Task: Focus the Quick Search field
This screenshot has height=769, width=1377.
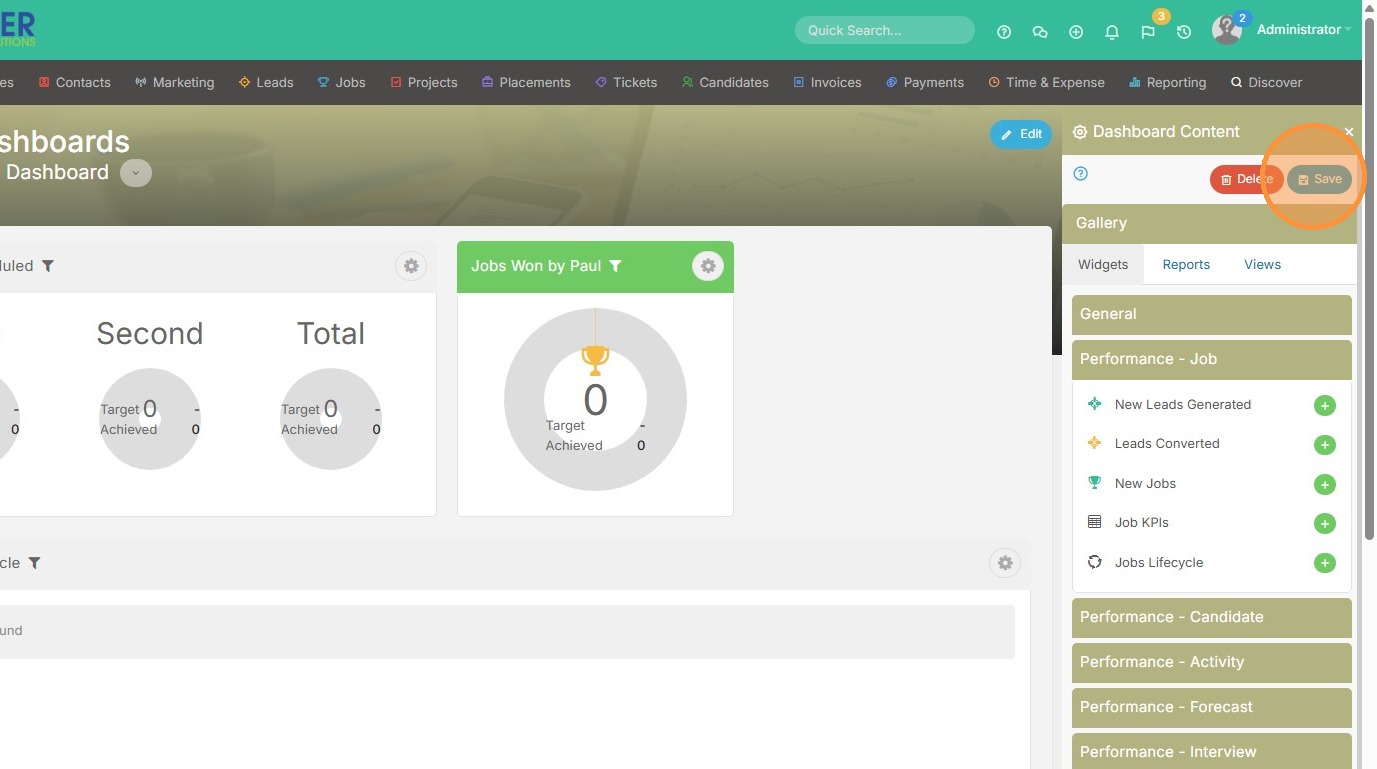Action: (885, 30)
